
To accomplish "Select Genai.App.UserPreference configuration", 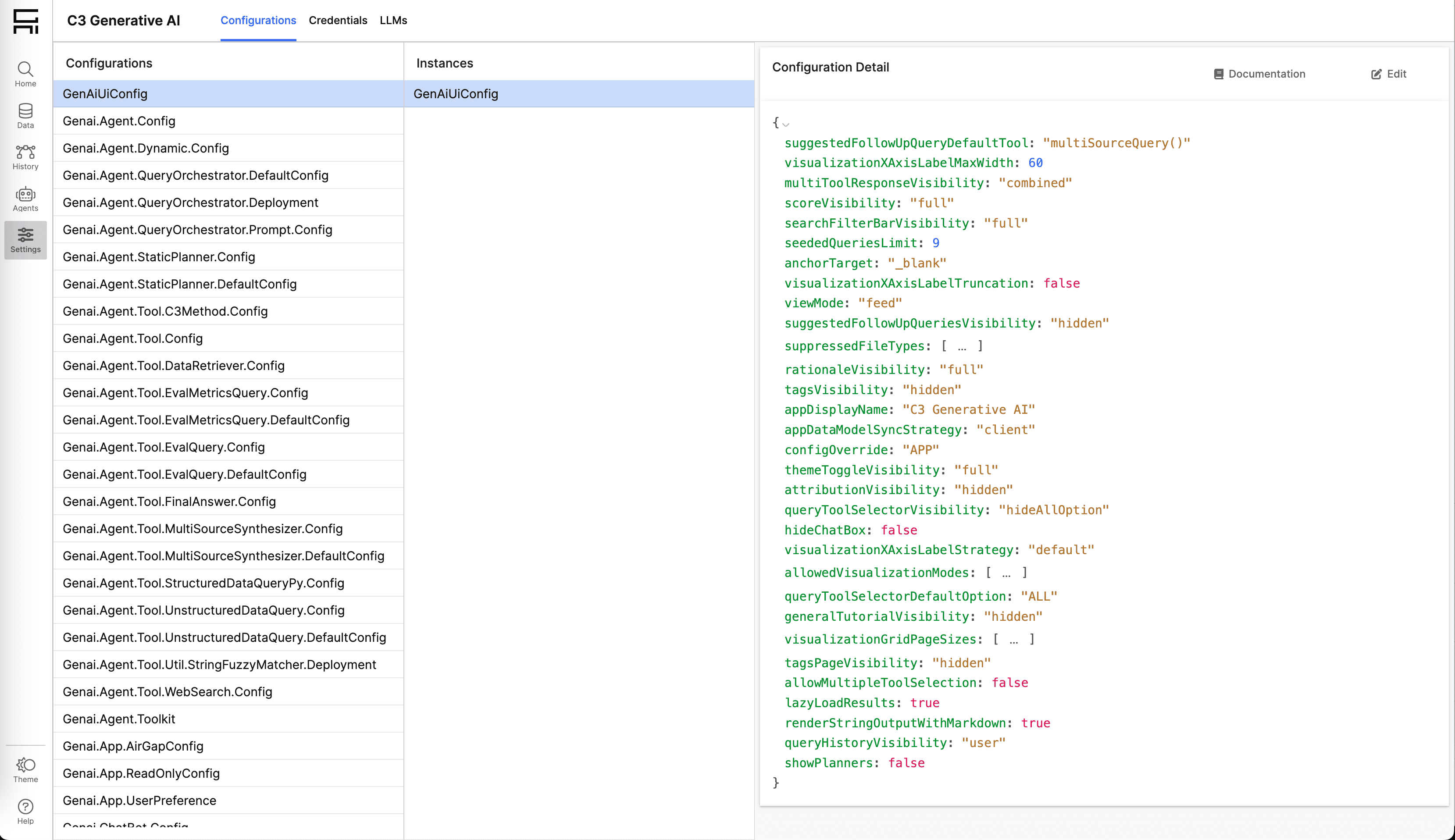I will coord(139,800).
